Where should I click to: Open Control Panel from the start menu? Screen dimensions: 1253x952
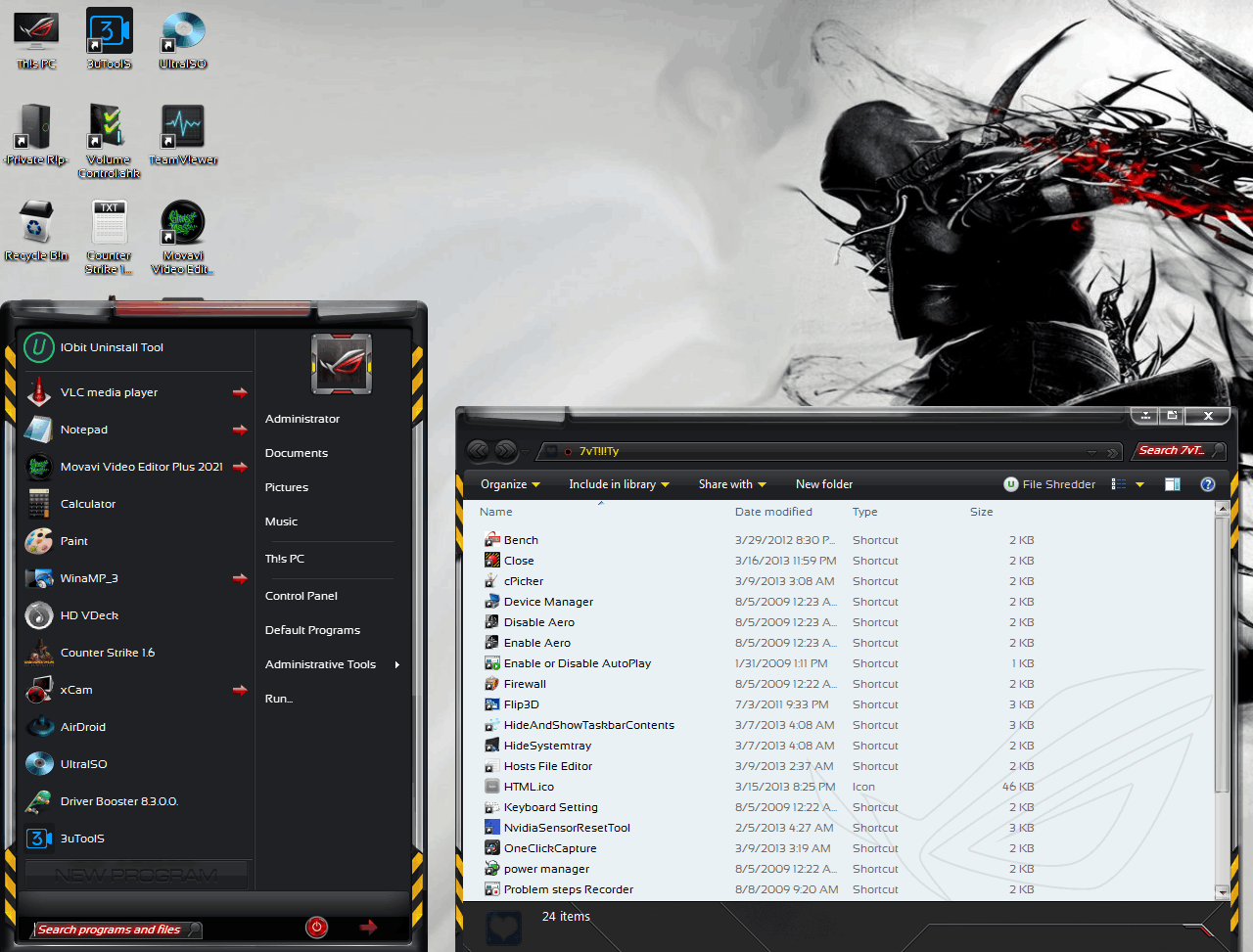[302, 596]
